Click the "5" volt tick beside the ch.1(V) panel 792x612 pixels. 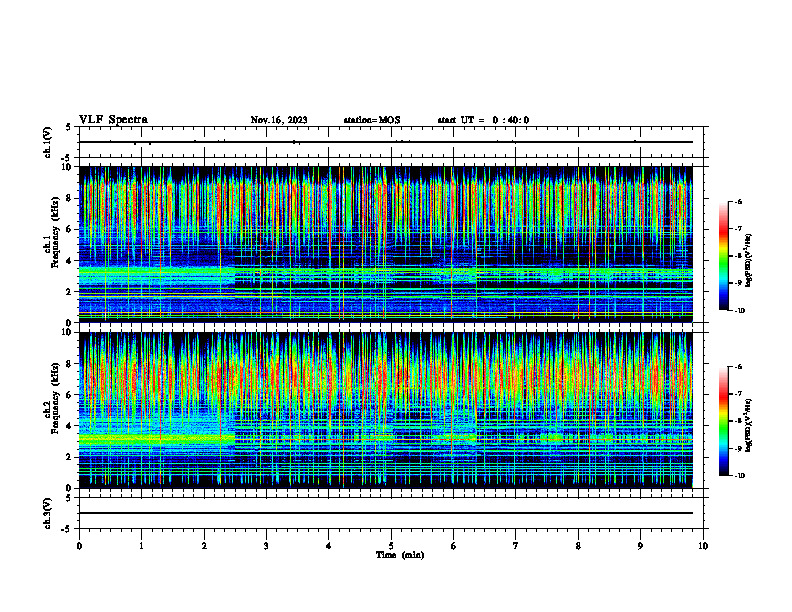tap(69, 127)
